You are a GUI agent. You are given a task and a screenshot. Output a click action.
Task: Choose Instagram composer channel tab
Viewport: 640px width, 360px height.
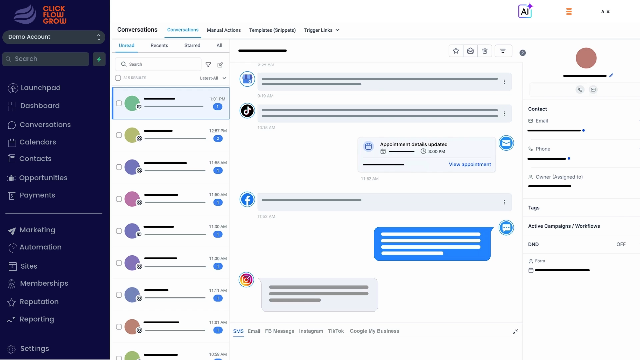tap(311, 331)
